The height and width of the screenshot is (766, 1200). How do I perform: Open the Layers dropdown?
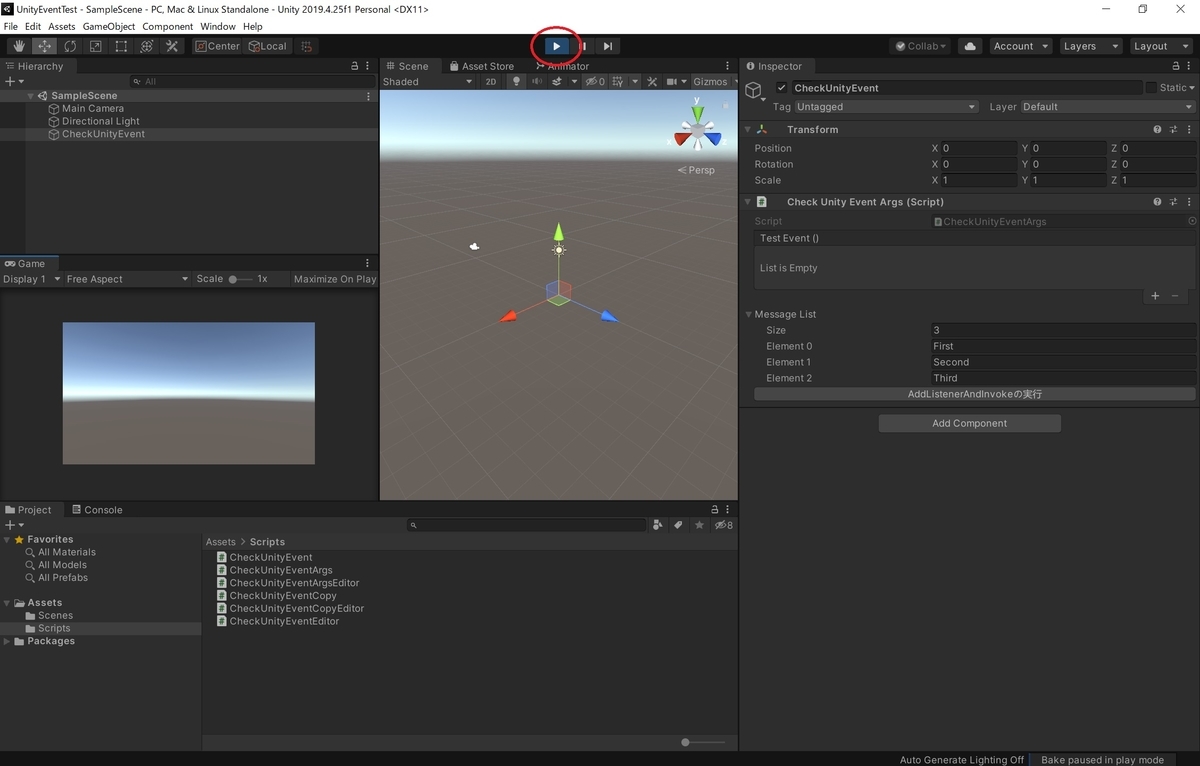pos(1089,46)
